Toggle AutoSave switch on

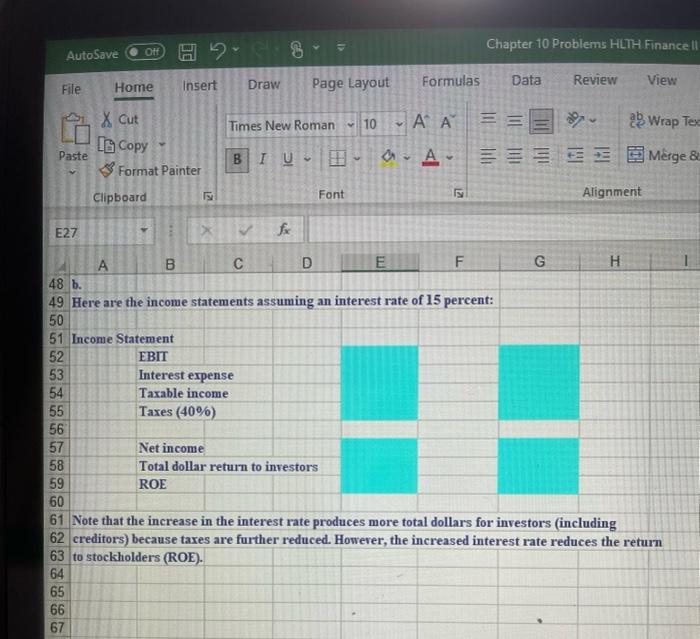tap(145, 52)
